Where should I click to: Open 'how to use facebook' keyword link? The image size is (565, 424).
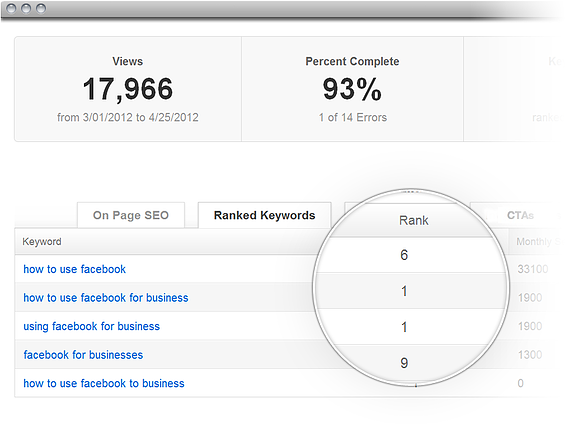coord(75,269)
